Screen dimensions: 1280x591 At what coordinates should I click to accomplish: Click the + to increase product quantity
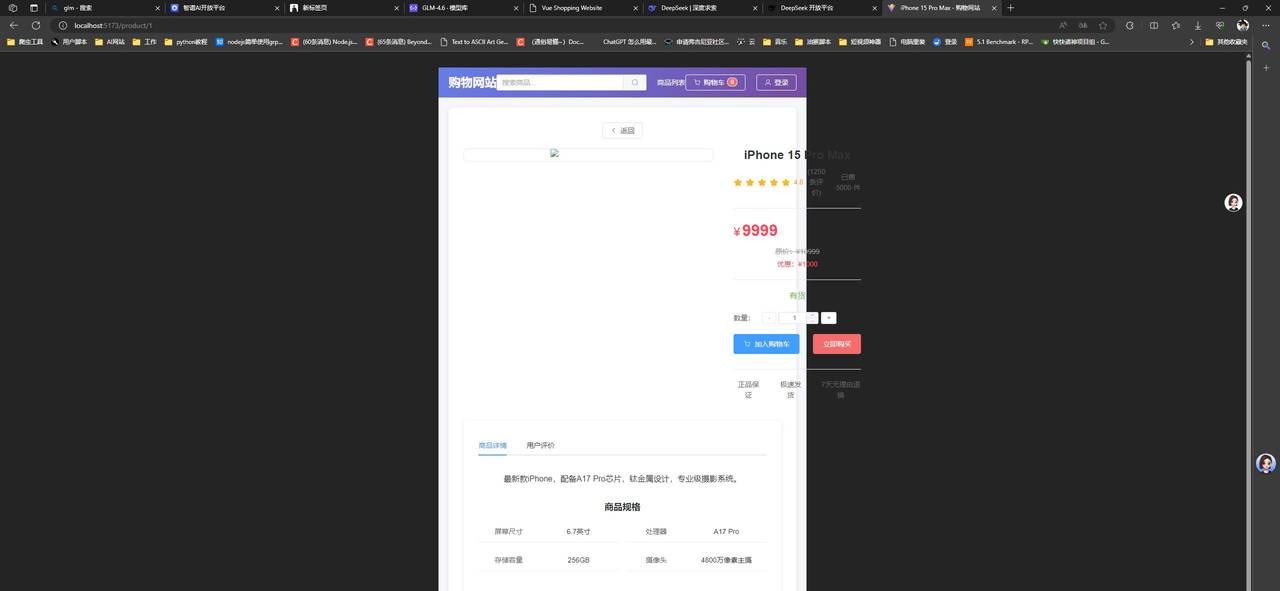[x=828, y=317]
